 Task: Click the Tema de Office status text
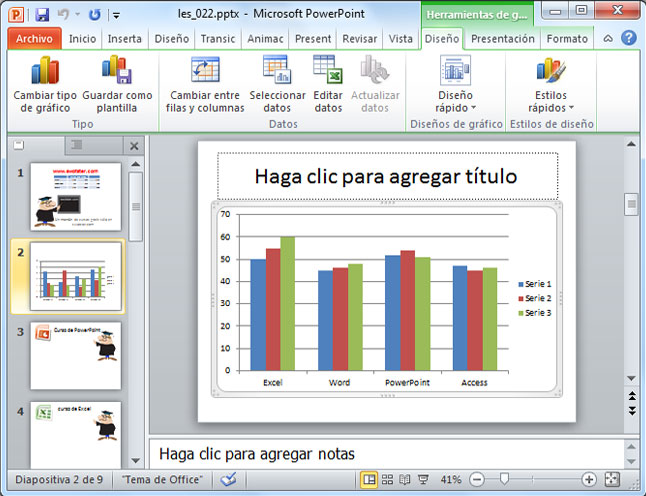(163, 480)
